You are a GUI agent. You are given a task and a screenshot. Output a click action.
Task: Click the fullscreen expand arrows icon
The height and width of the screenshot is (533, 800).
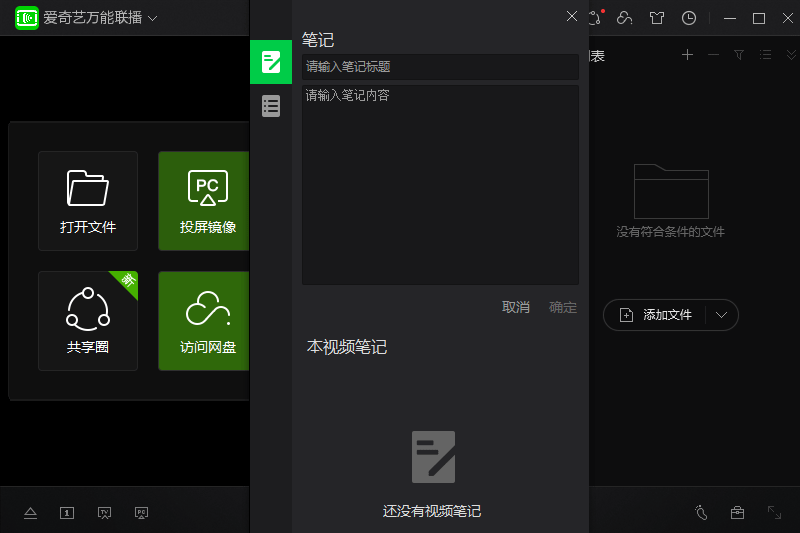774,512
